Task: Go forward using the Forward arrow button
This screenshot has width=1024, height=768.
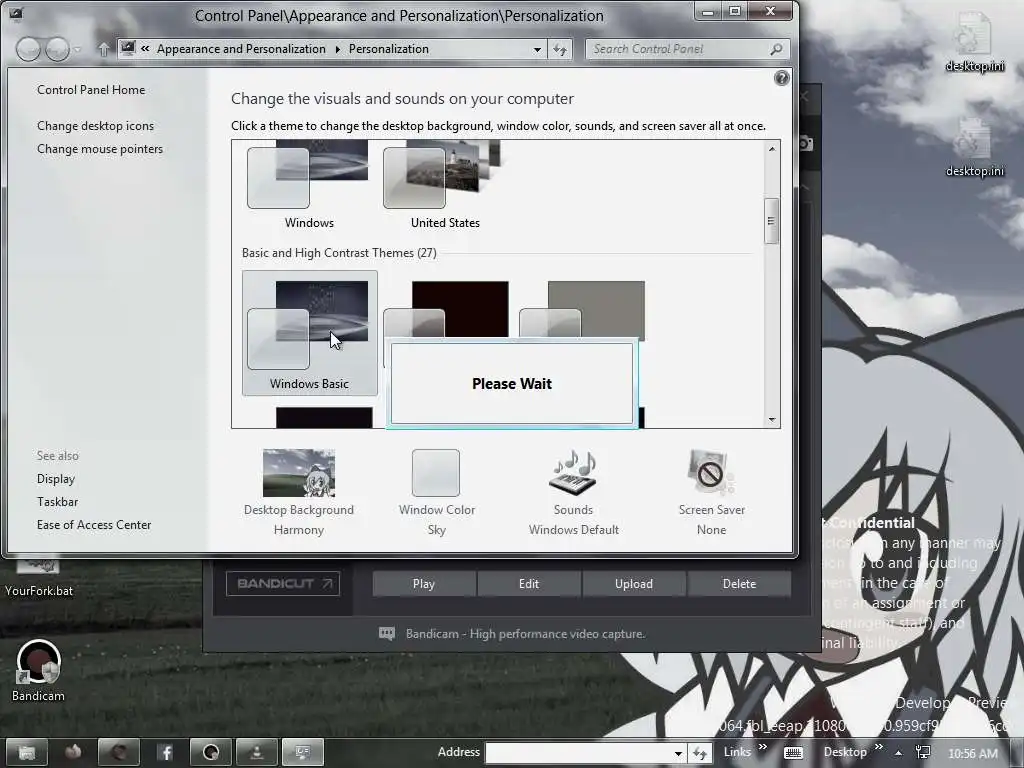Action: [57, 49]
